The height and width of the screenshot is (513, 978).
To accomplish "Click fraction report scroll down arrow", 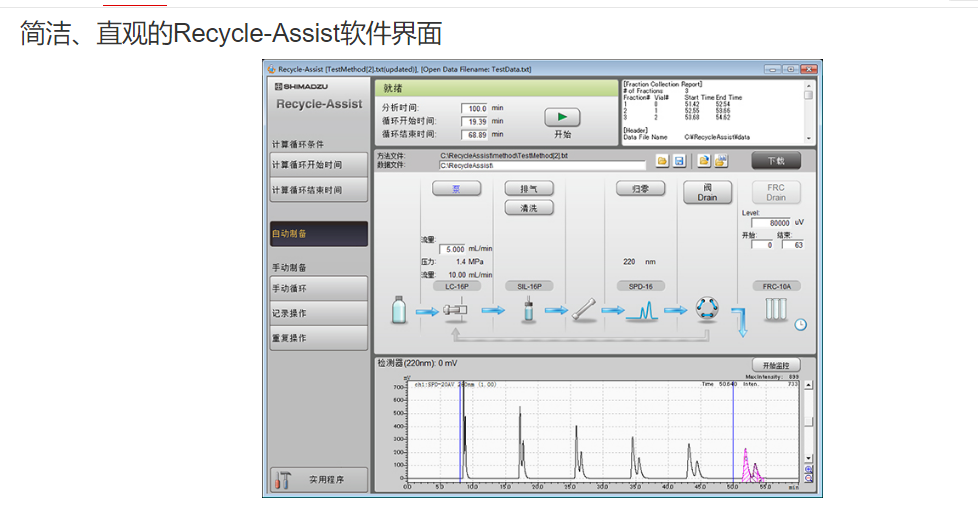I will pyautogui.click(x=808, y=139).
